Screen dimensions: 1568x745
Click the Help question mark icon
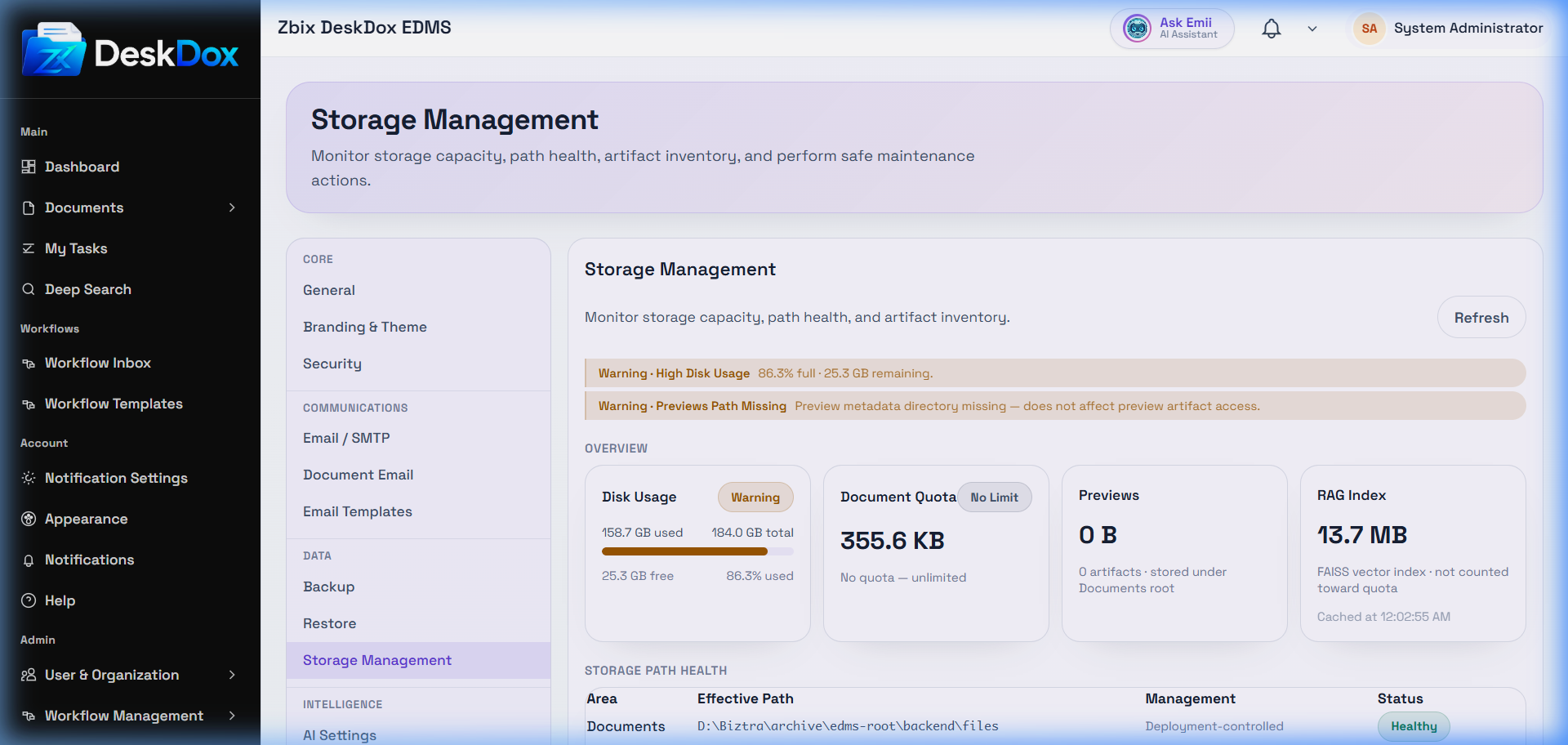pos(29,600)
